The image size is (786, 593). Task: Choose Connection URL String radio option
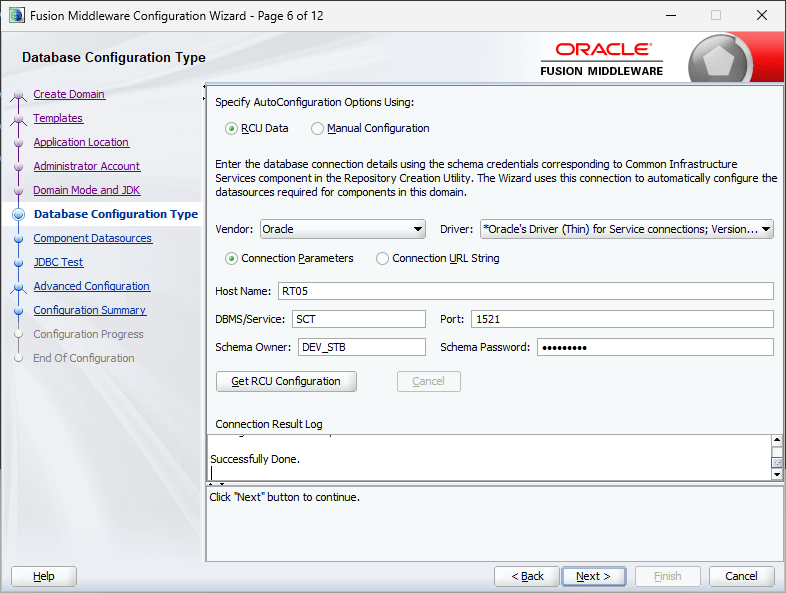[382, 259]
